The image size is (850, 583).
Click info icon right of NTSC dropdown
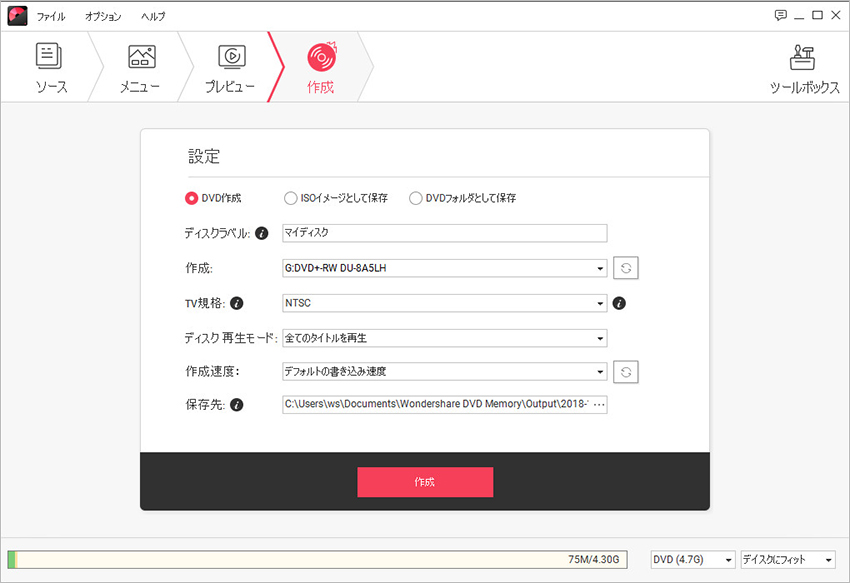pyautogui.click(x=619, y=303)
